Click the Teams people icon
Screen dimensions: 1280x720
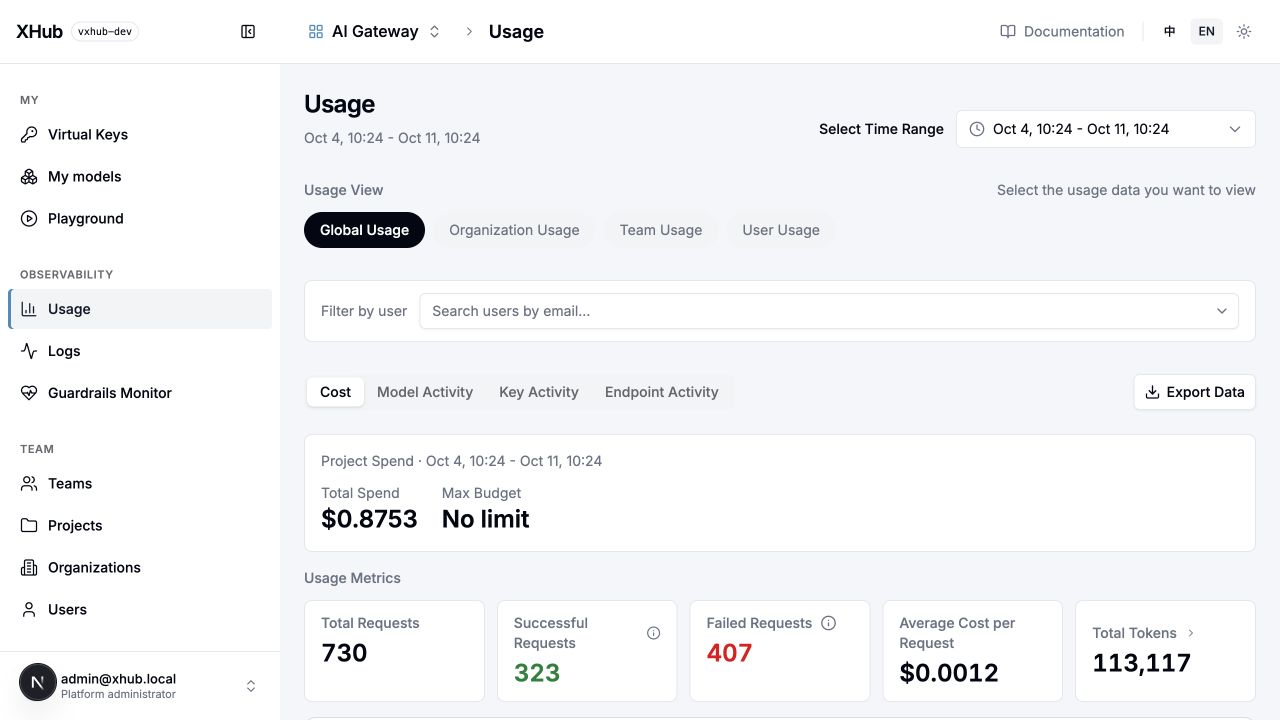click(29, 484)
